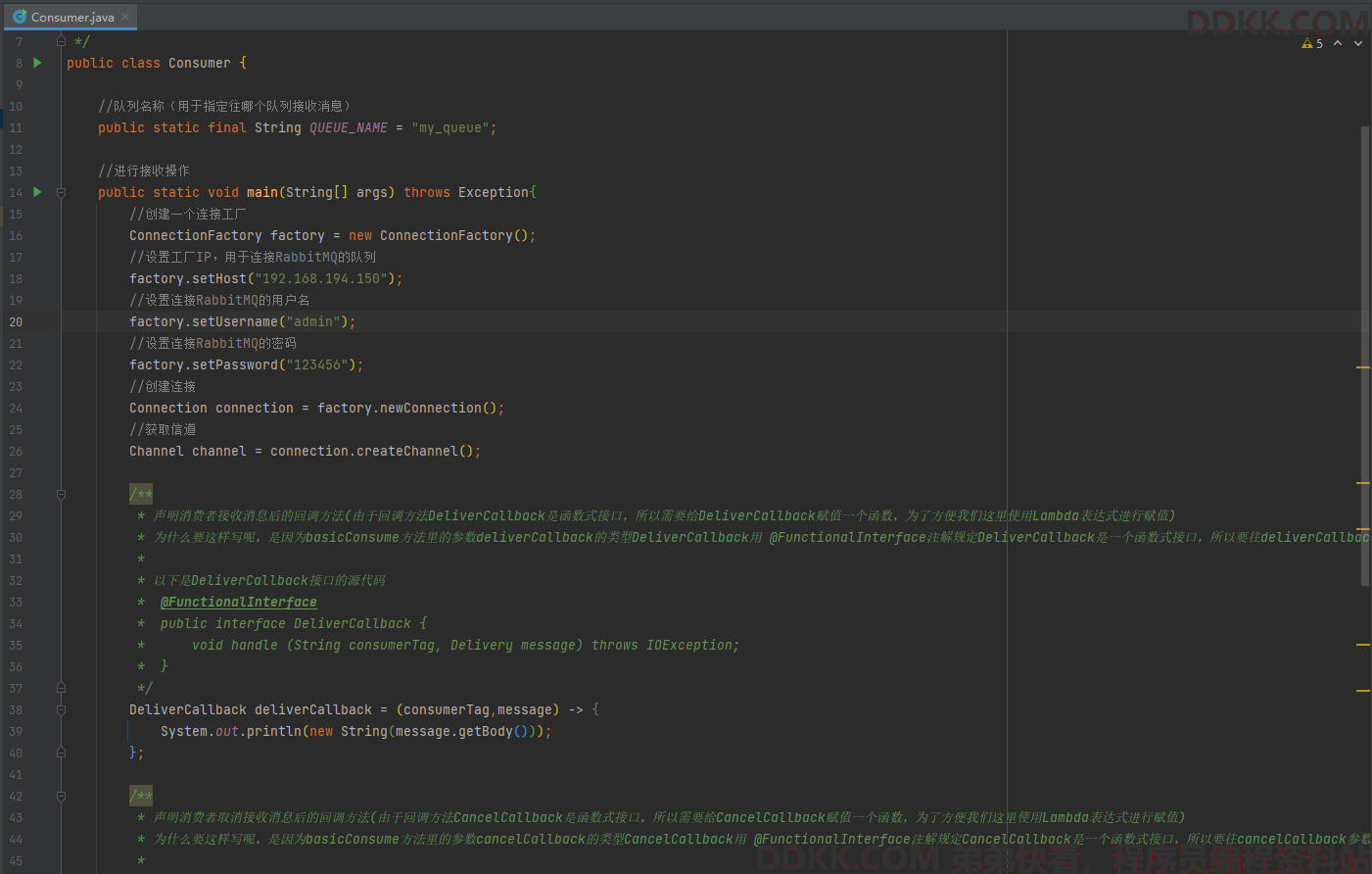Click the "admin" username string
The width and height of the screenshot is (1372, 874).
pyautogui.click(x=313, y=321)
